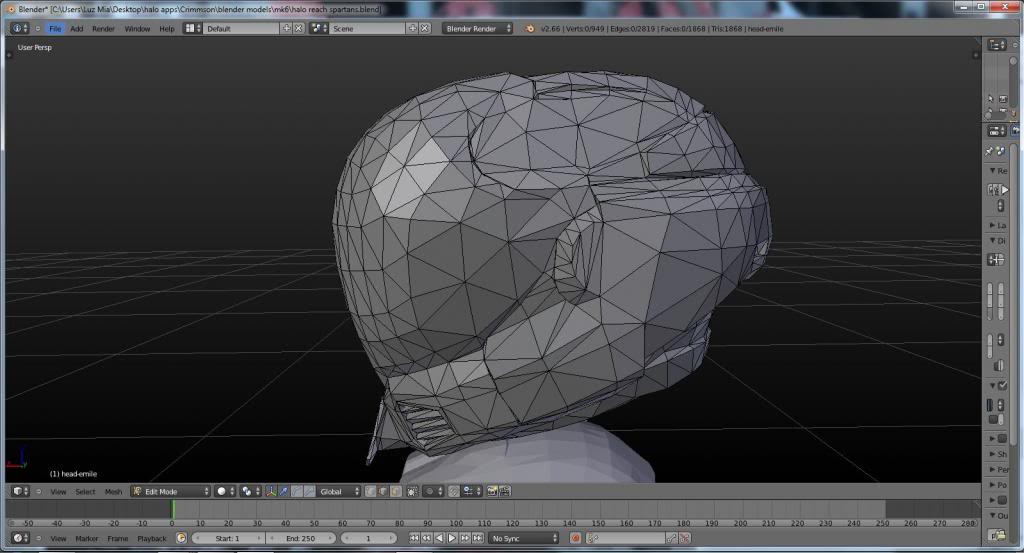Play the animation forward
Image resolution: width=1024 pixels, height=553 pixels.
click(x=452, y=538)
